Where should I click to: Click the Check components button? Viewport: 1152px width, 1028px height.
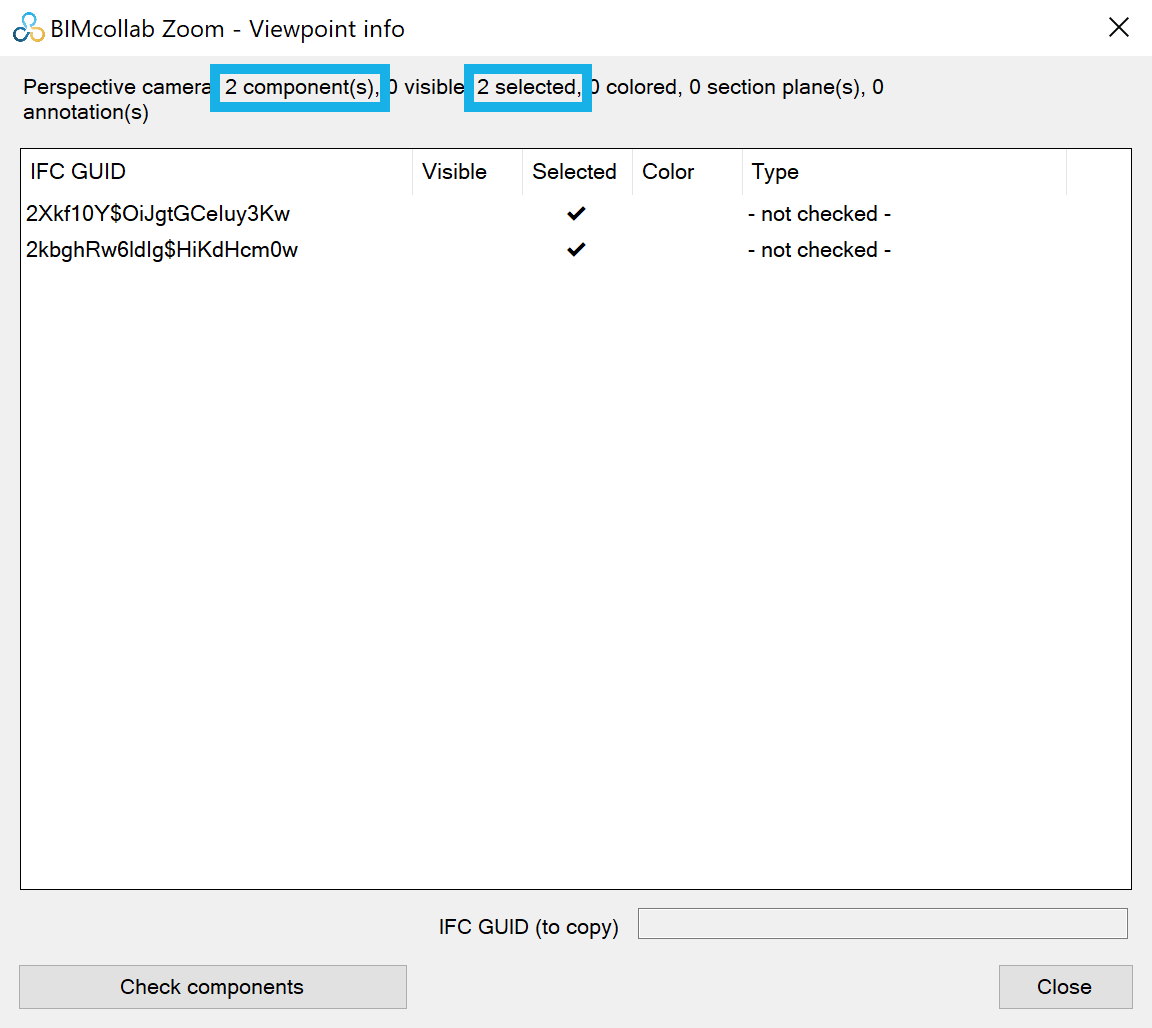point(212,986)
